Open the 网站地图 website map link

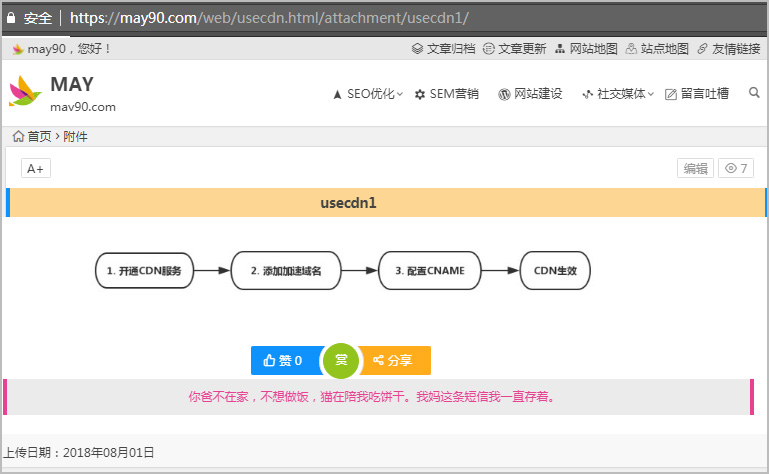coord(585,48)
